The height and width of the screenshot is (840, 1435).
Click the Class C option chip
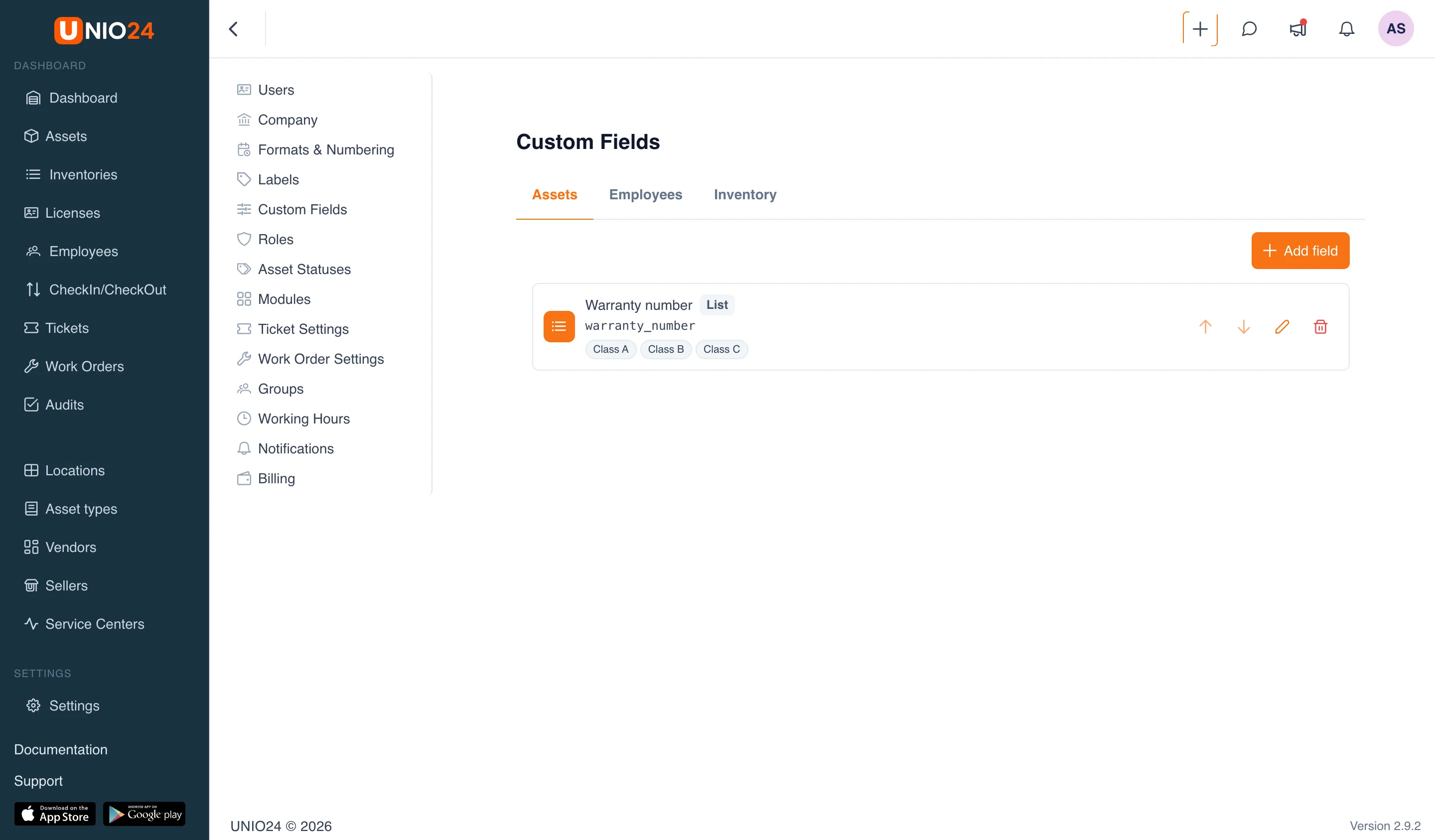(x=721, y=349)
